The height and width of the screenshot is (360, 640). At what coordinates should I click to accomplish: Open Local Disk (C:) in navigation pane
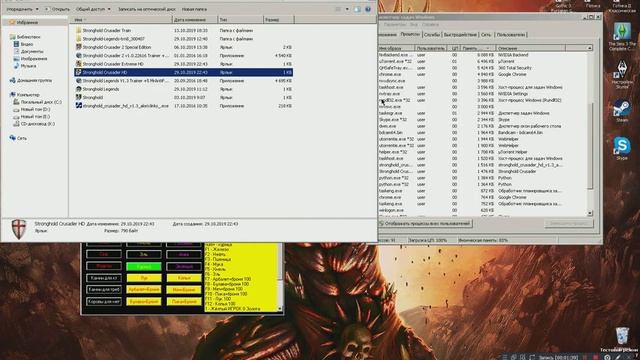tap(38, 102)
